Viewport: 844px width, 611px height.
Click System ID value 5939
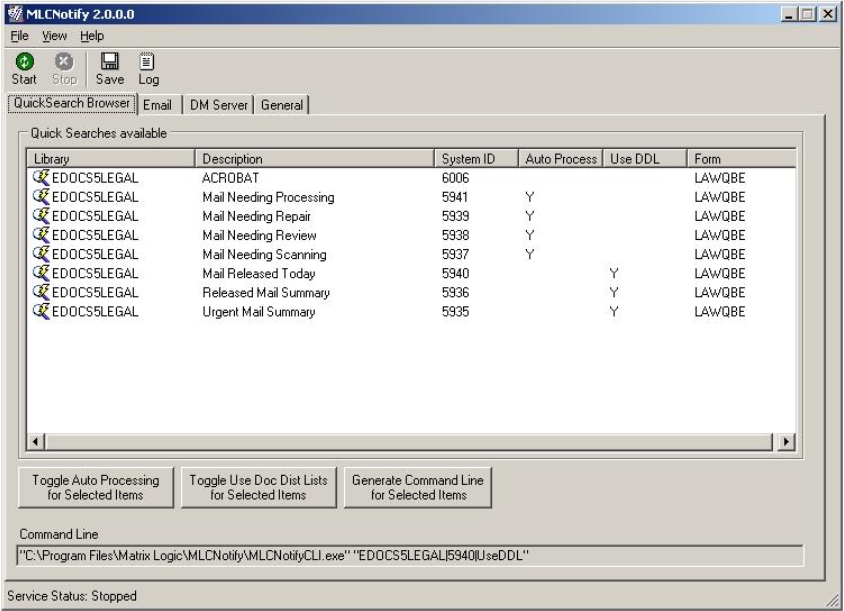pyautogui.click(x=455, y=216)
